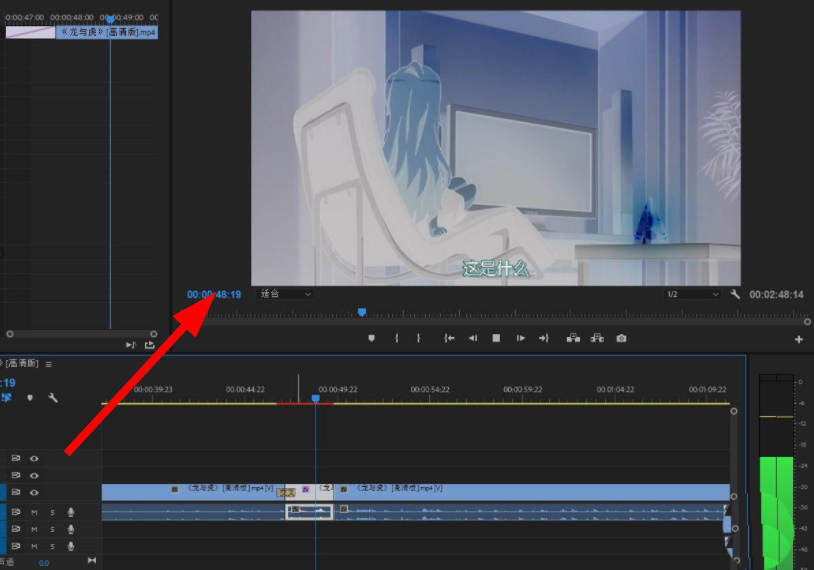
Task: Open program monitor wrench settings
Action: (x=735, y=295)
